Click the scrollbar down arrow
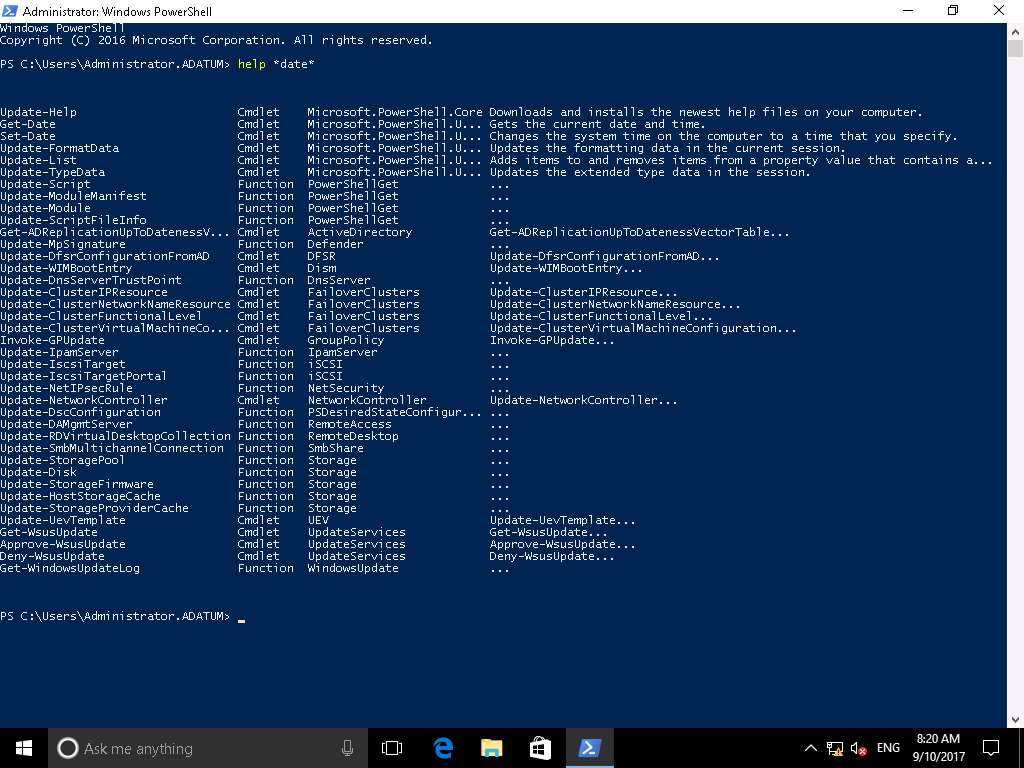 click(x=1015, y=718)
